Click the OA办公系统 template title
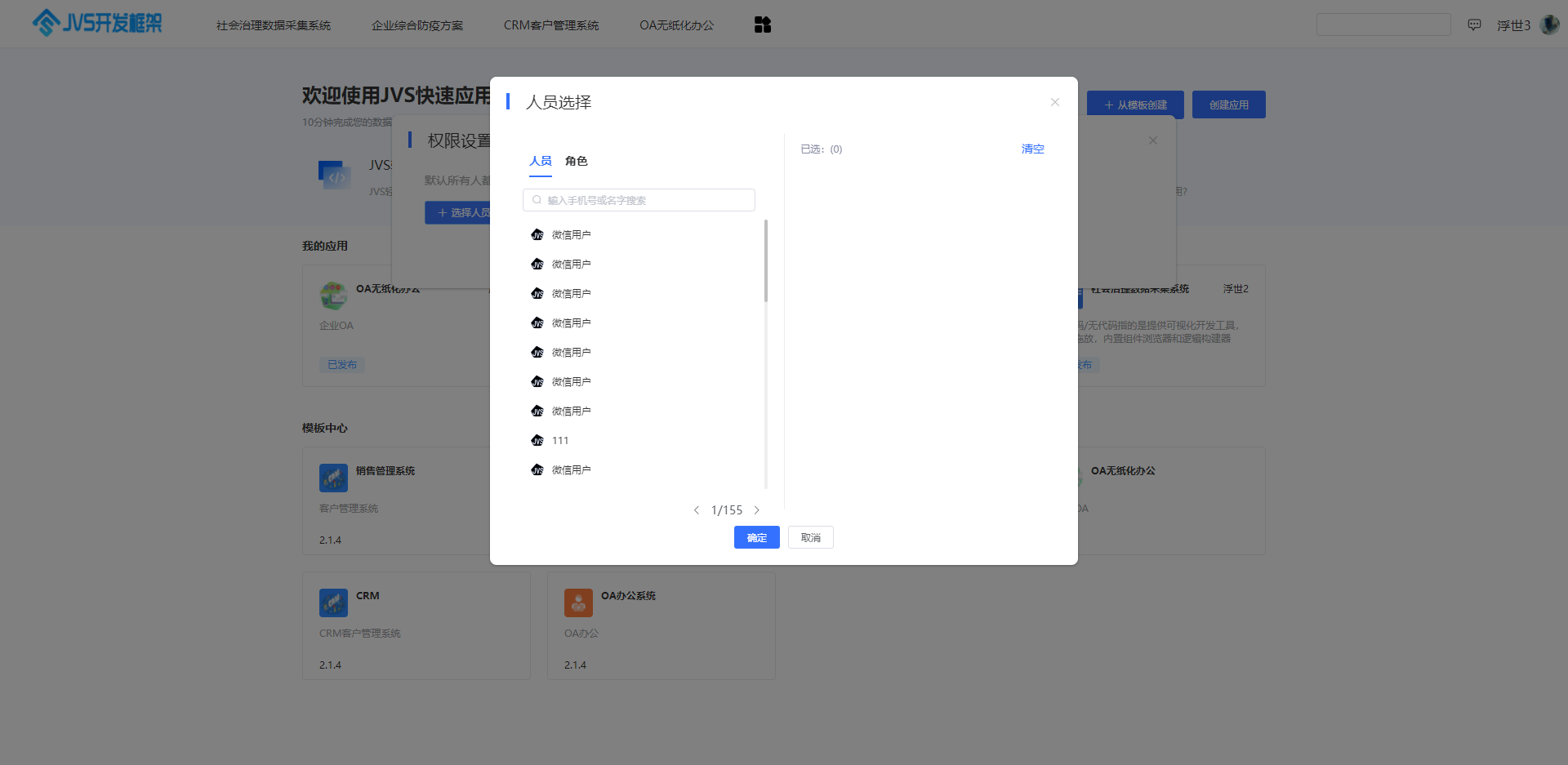The width and height of the screenshot is (1568, 765). [x=628, y=596]
